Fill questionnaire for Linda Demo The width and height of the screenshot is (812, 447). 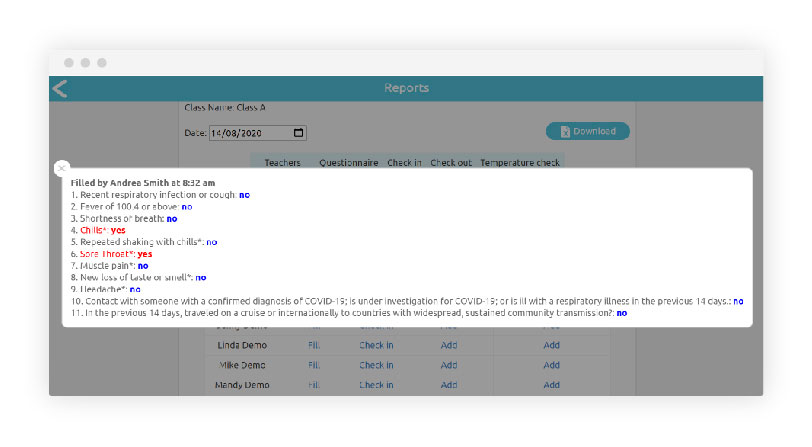(x=314, y=345)
